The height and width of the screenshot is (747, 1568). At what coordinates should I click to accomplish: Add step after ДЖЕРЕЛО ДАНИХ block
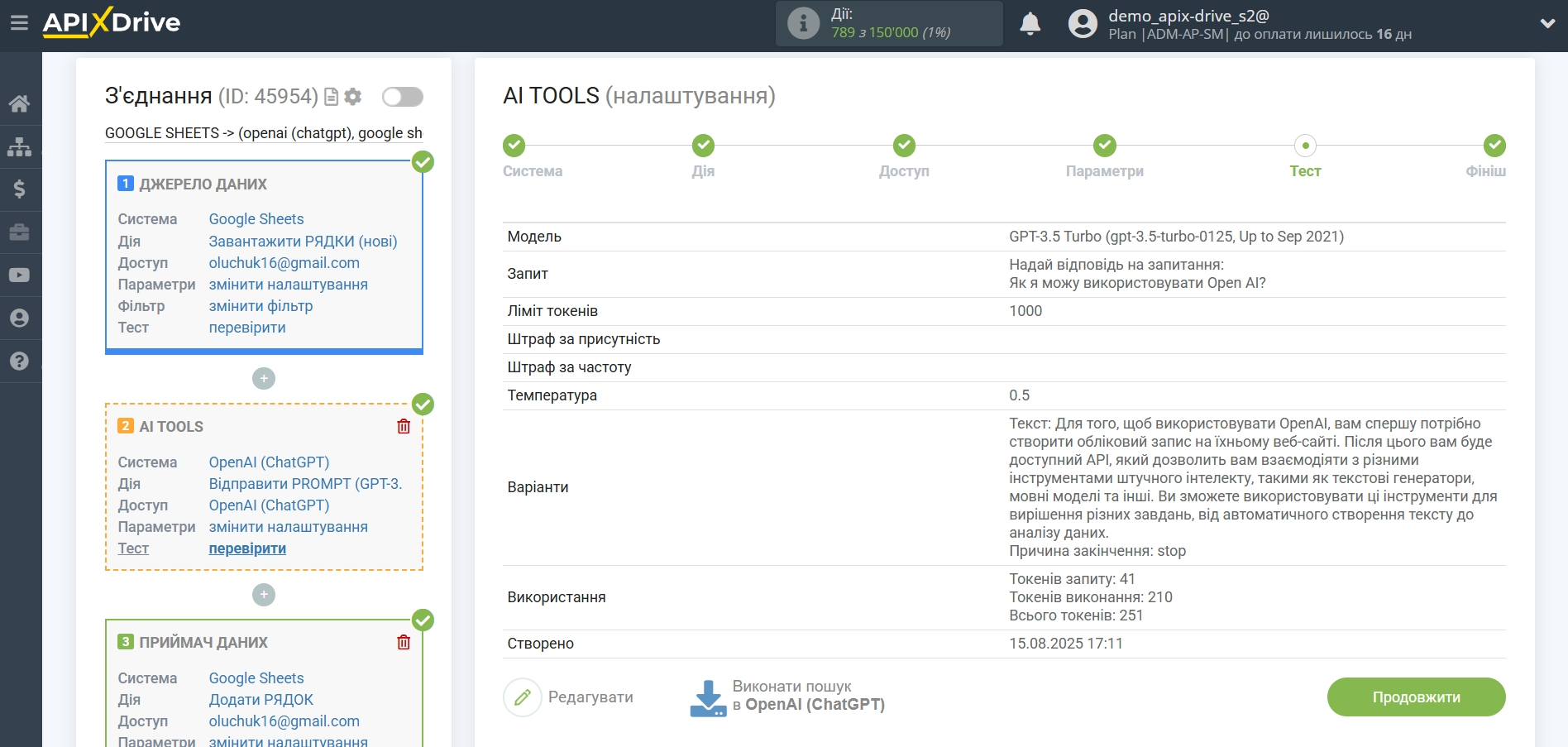pyautogui.click(x=264, y=378)
